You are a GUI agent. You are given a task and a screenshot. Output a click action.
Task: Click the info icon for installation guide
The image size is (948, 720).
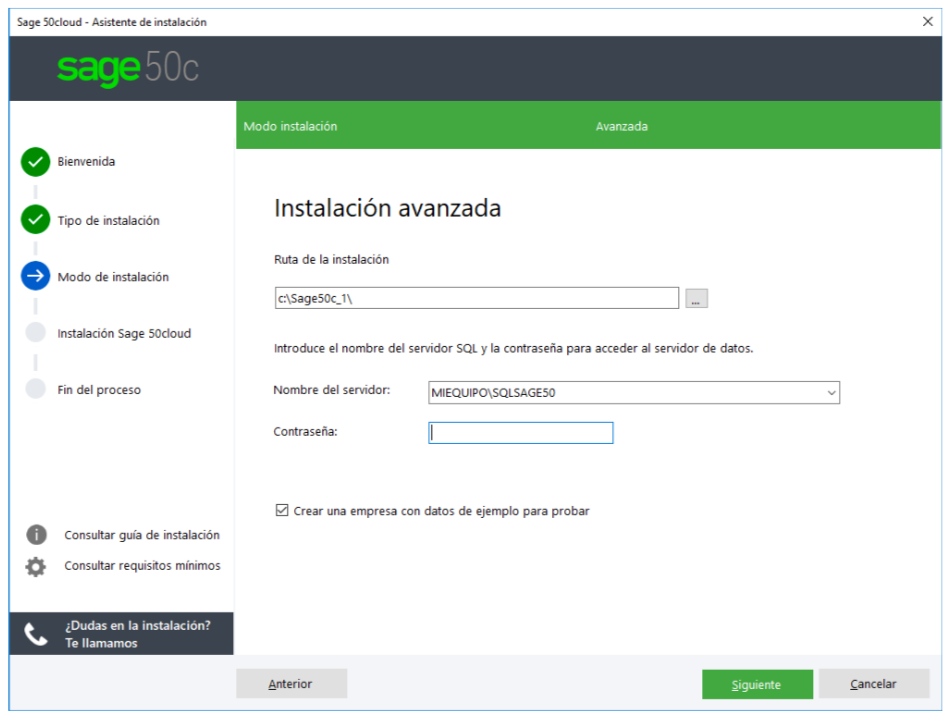(36, 535)
